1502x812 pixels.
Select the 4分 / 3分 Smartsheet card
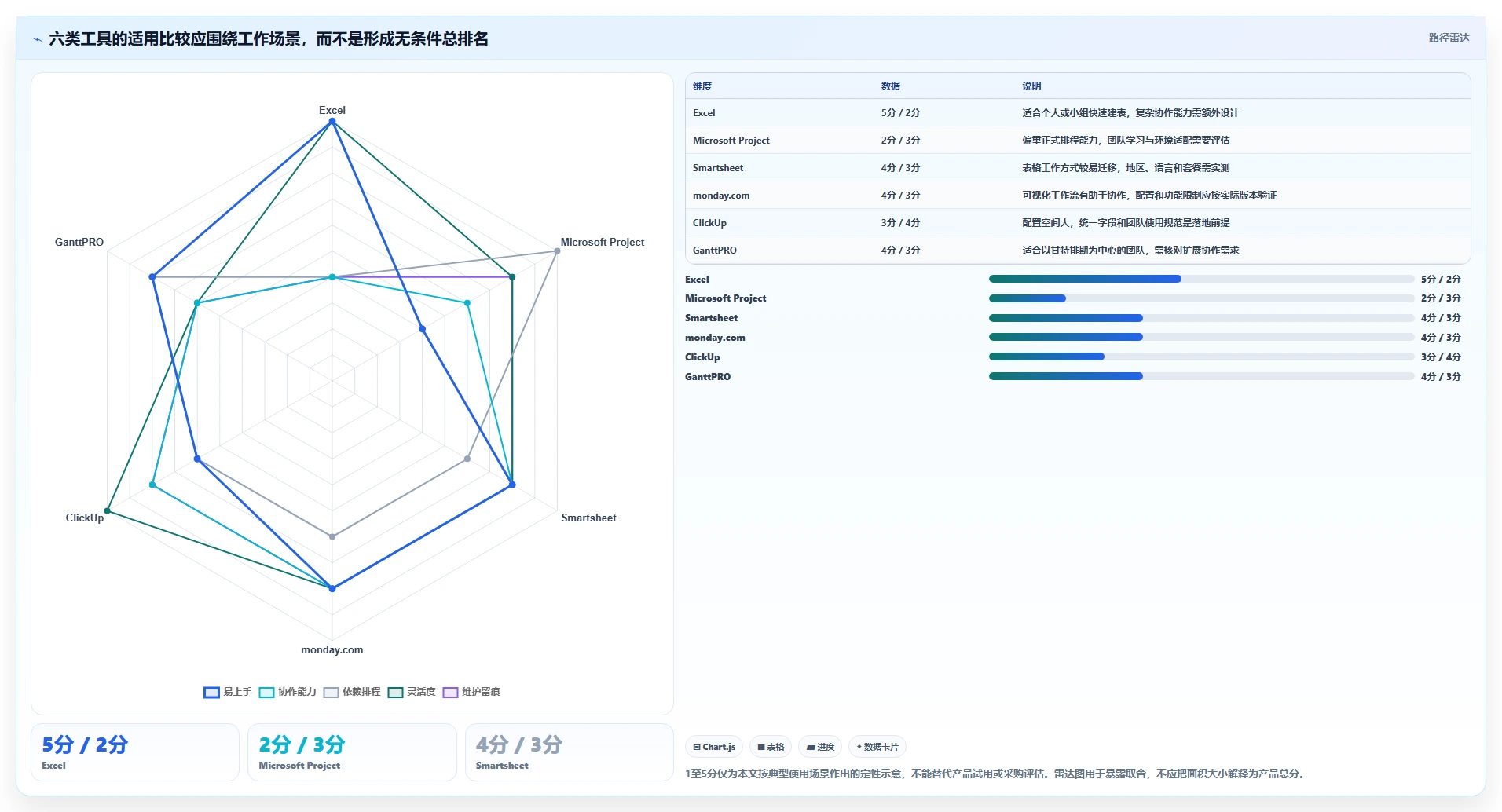coord(570,752)
